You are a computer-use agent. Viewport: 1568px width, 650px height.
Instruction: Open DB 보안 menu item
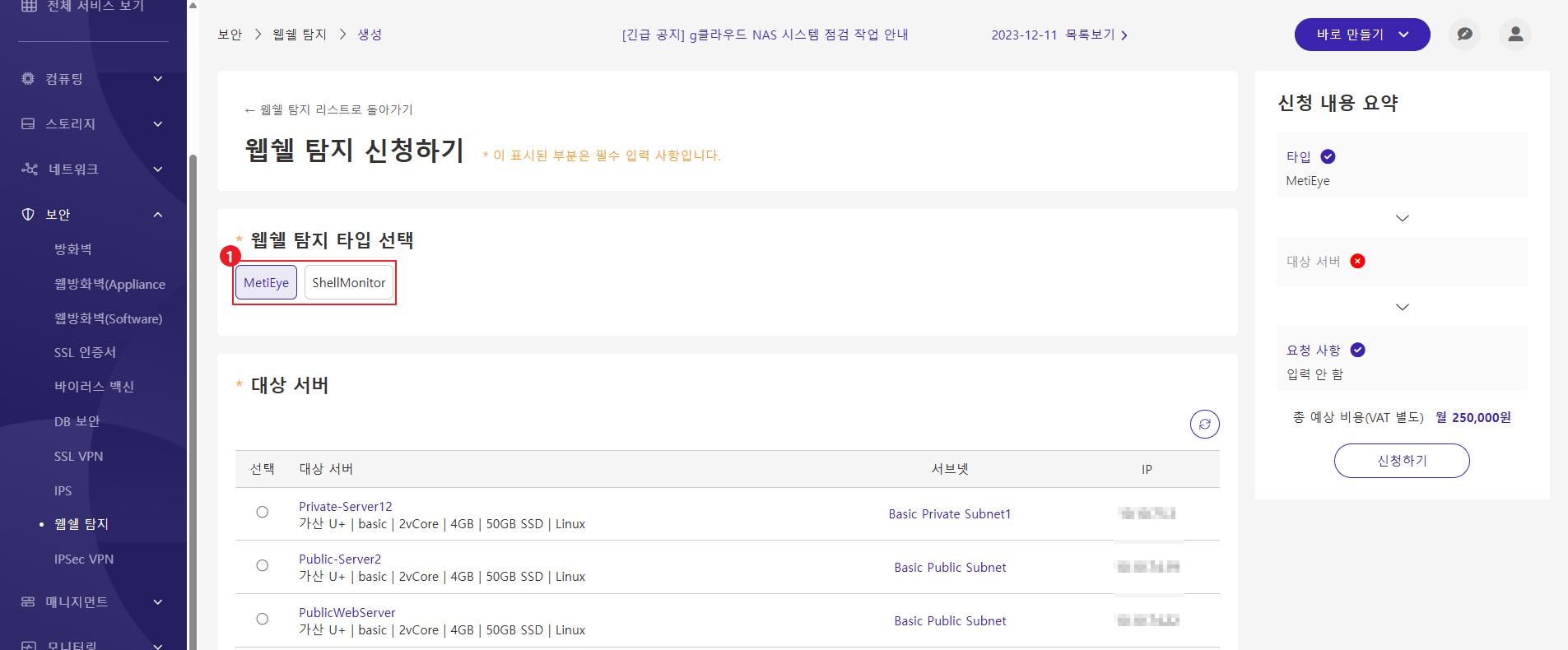click(77, 421)
